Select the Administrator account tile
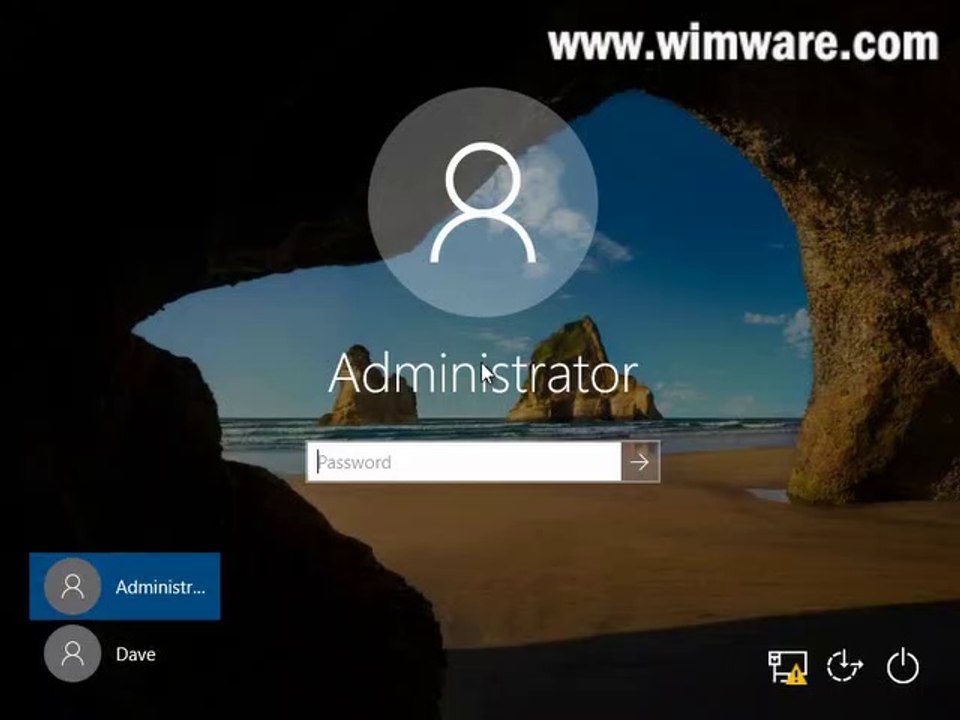Viewport: 960px width, 720px height. pyautogui.click(x=125, y=587)
